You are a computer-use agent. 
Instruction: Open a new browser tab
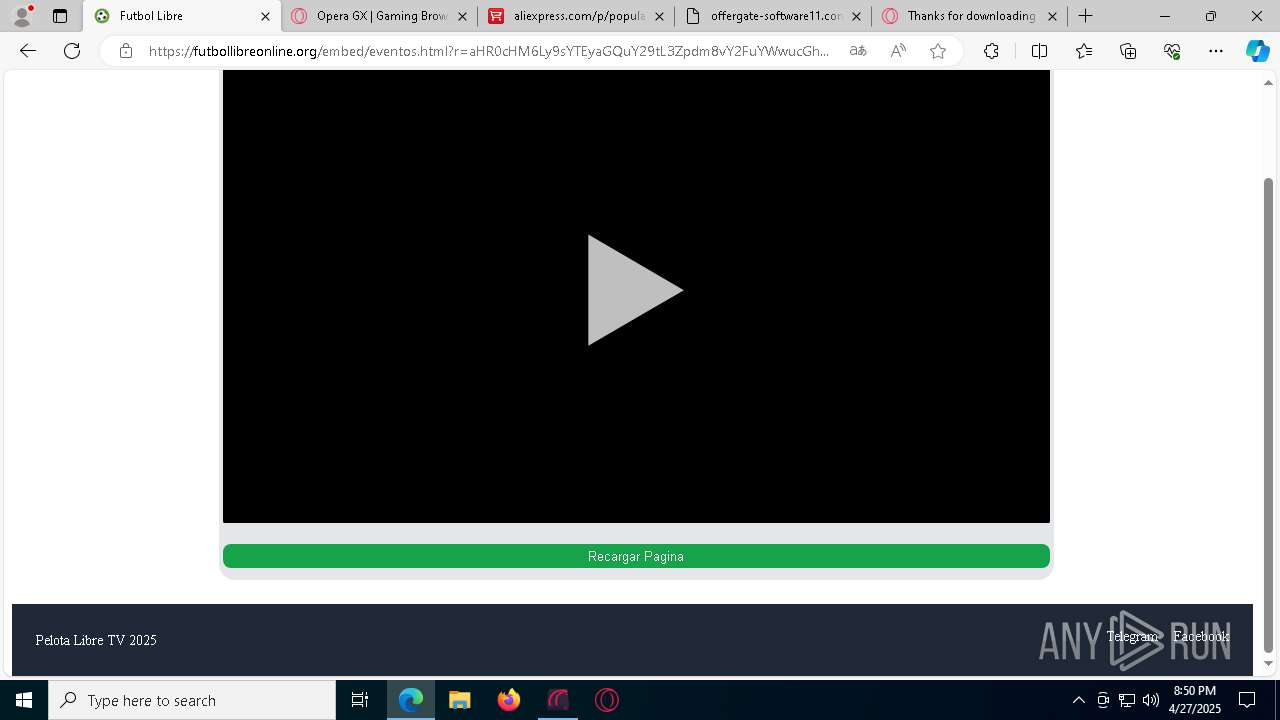click(1085, 16)
